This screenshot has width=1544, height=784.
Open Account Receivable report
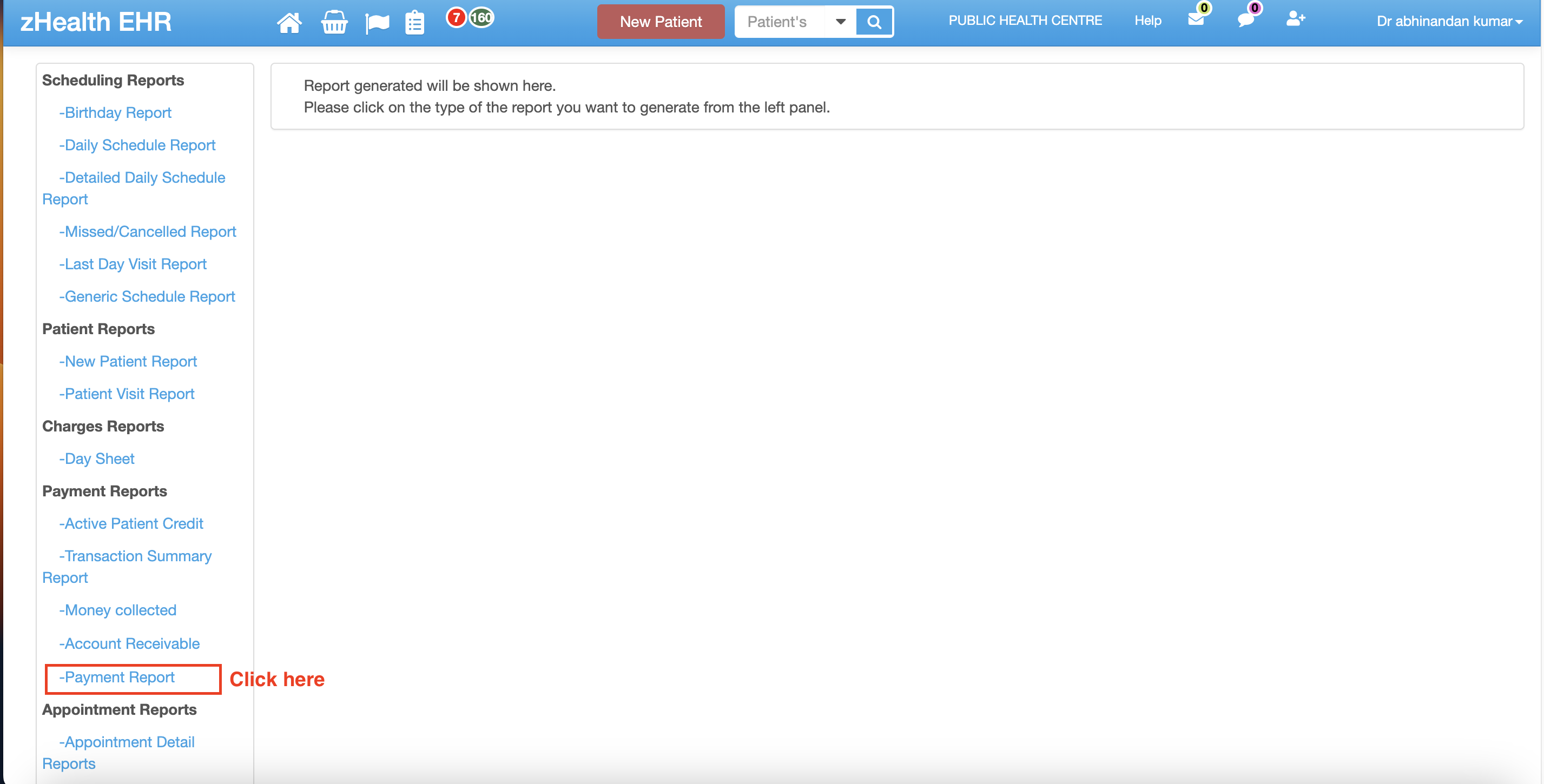129,643
